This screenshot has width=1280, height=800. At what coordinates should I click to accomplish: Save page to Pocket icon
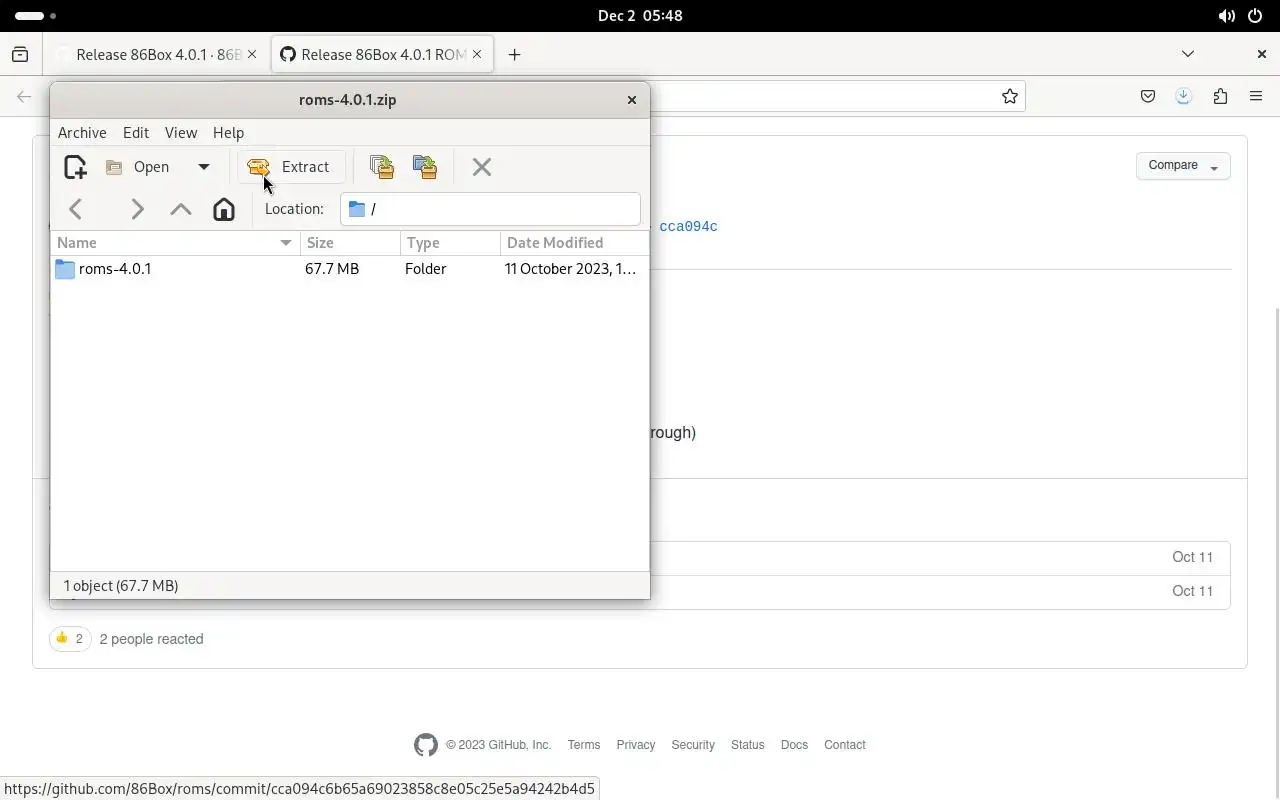coord(1148,96)
